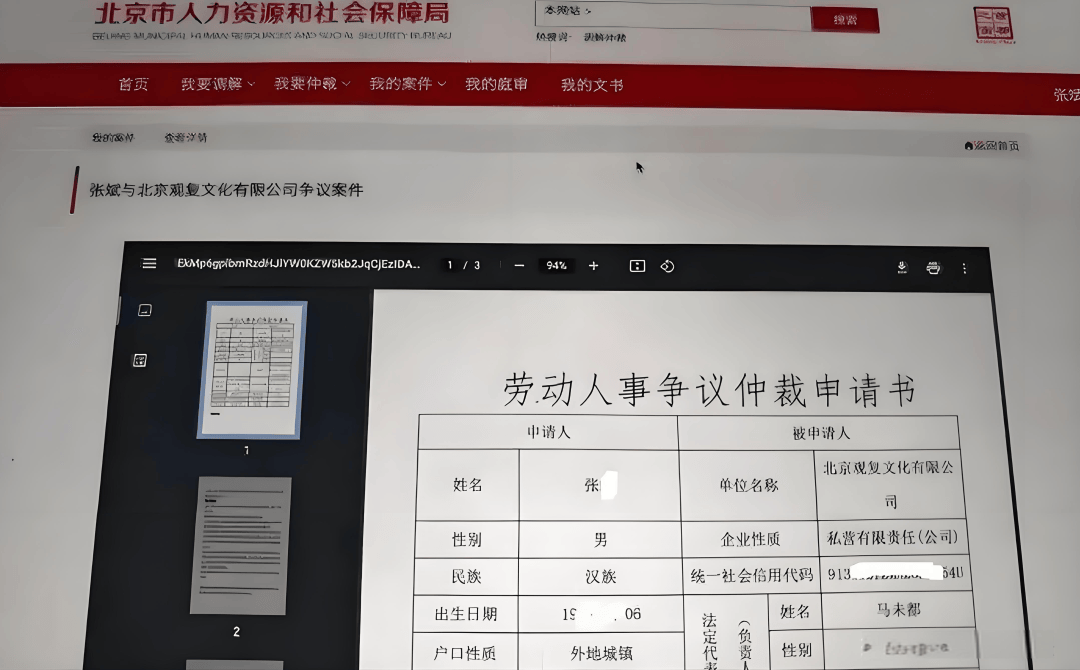This screenshot has width=1080, height=670.
Task: Click the 户口性质 label cell
Action: pos(465,653)
